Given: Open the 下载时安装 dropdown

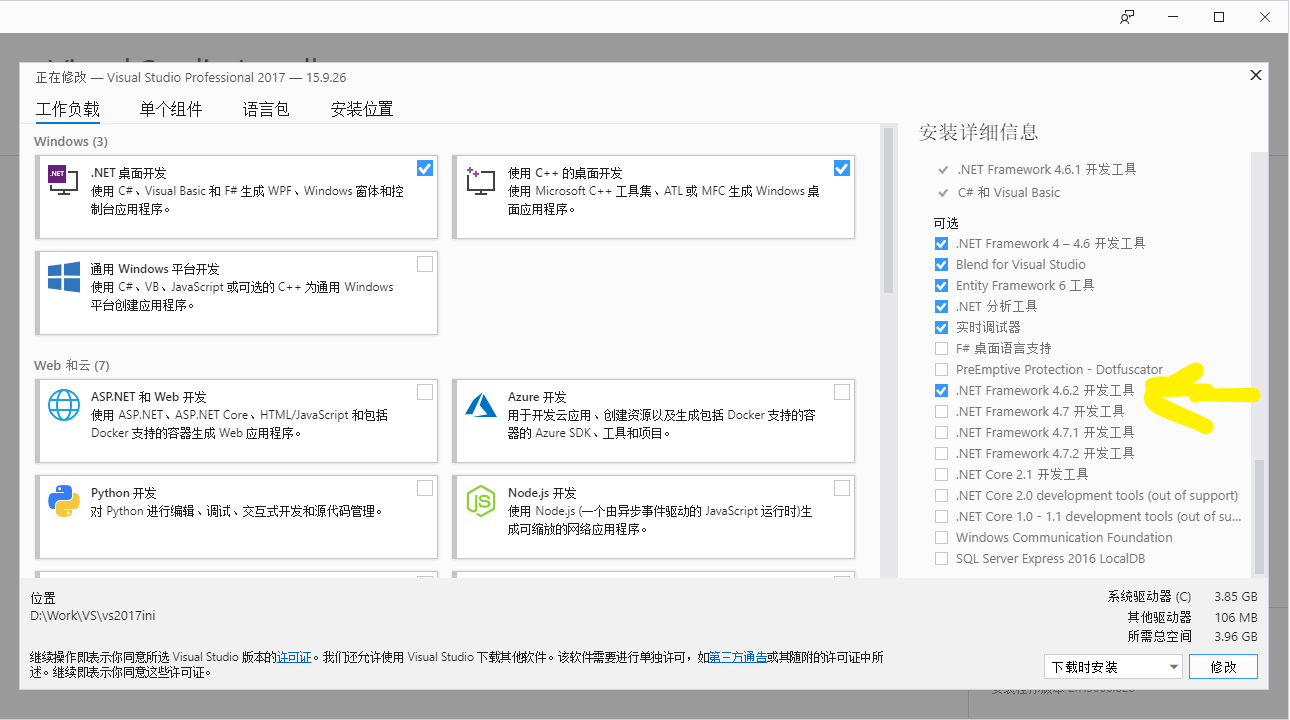Looking at the screenshot, I should pos(1112,667).
